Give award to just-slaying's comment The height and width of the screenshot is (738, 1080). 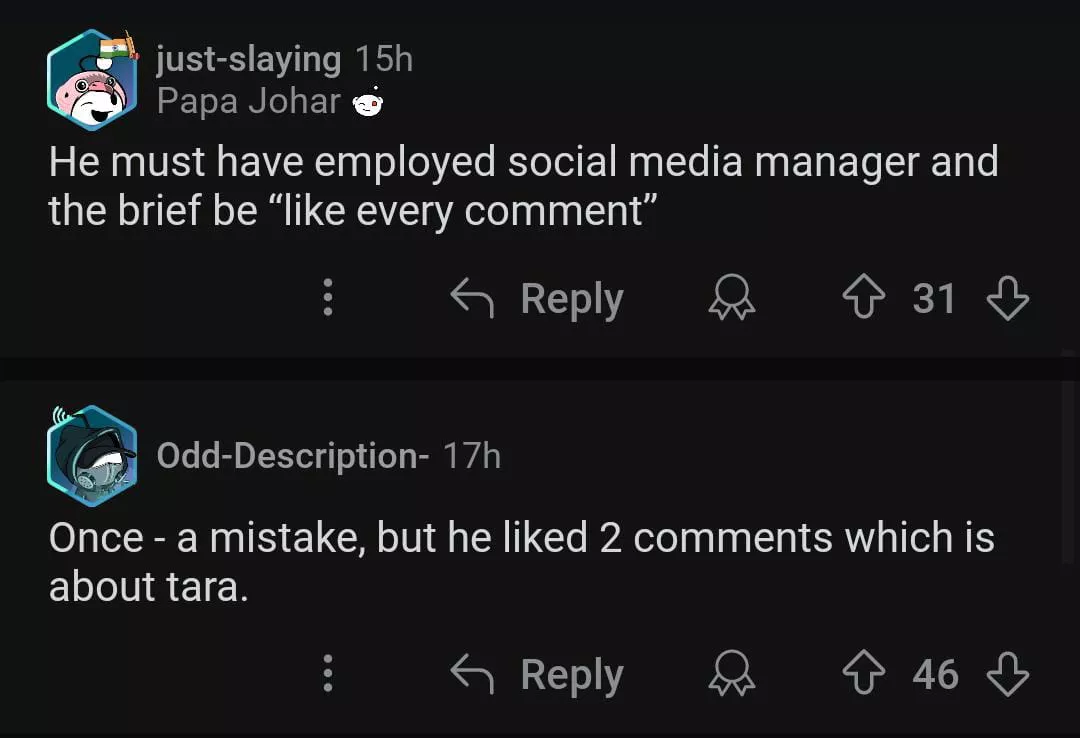pyautogui.click(x=732, y=298)
